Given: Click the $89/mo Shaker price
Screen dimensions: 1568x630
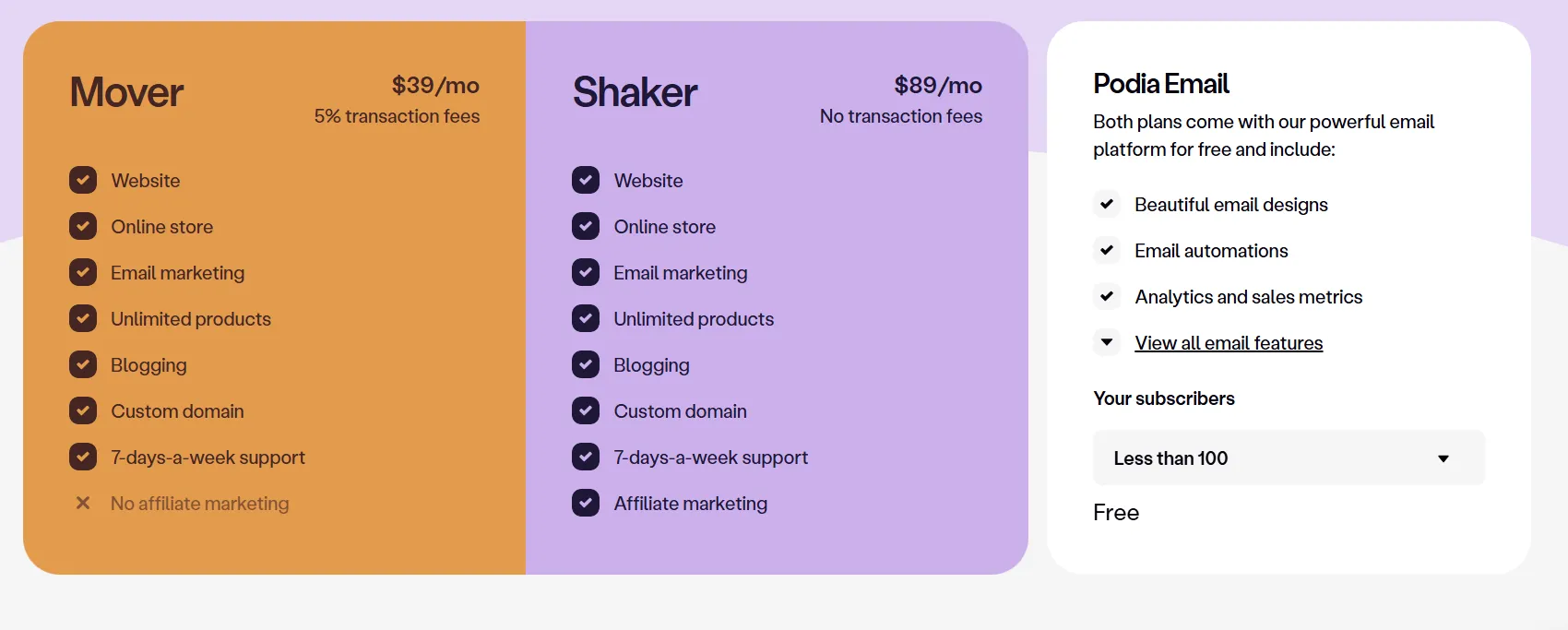Looking at the screenshot, I should pyautogui.click(x=937, y=86).
